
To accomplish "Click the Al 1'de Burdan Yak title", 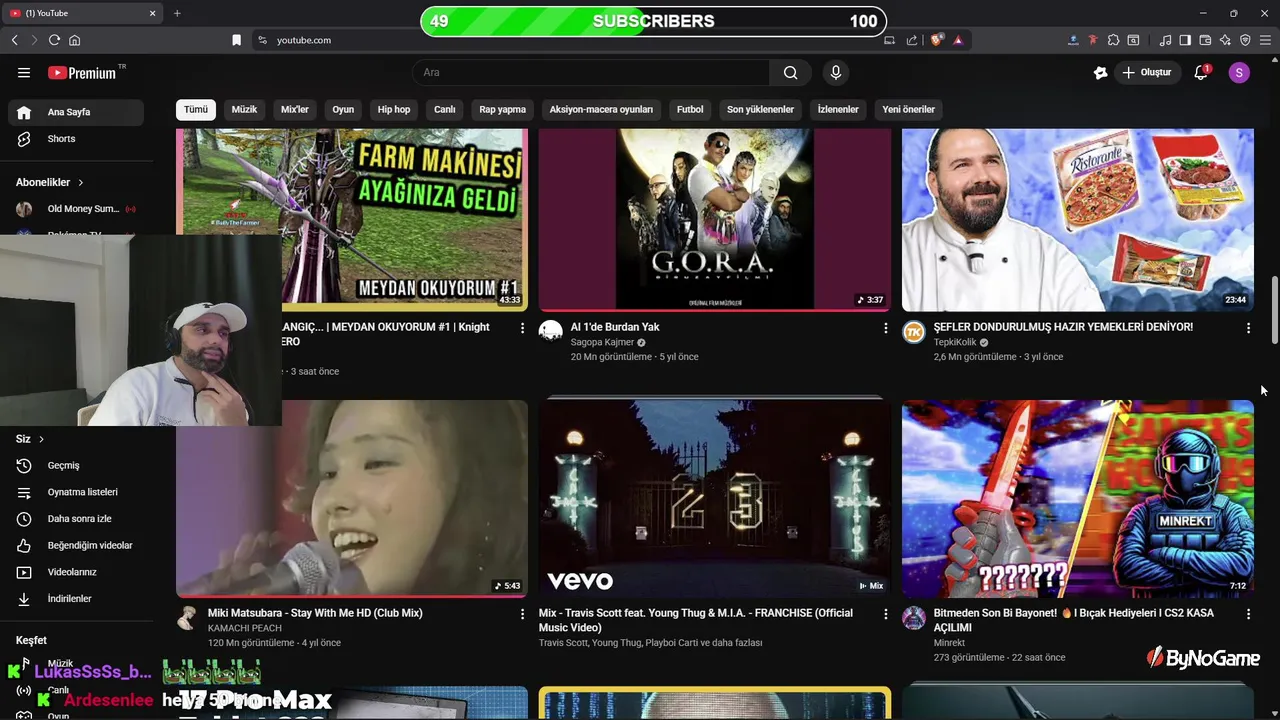I will tap(615, 327).
